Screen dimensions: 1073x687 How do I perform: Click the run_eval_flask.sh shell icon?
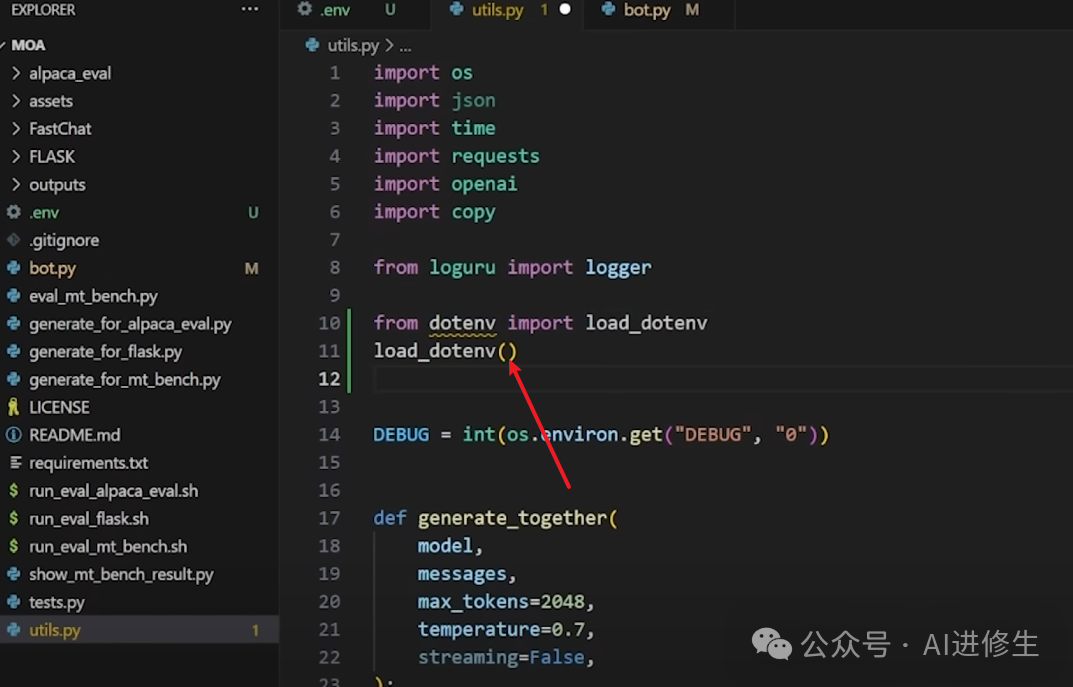point(14,519)
